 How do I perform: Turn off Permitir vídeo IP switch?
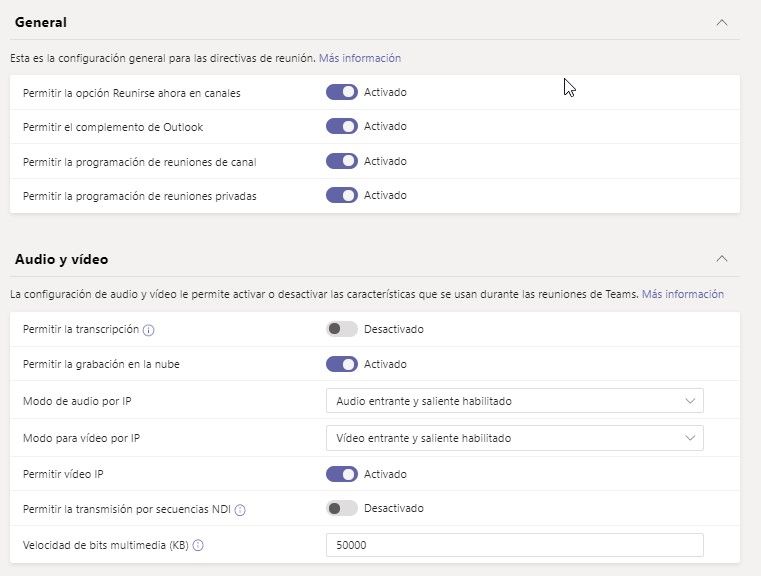(x=342, y=474)
